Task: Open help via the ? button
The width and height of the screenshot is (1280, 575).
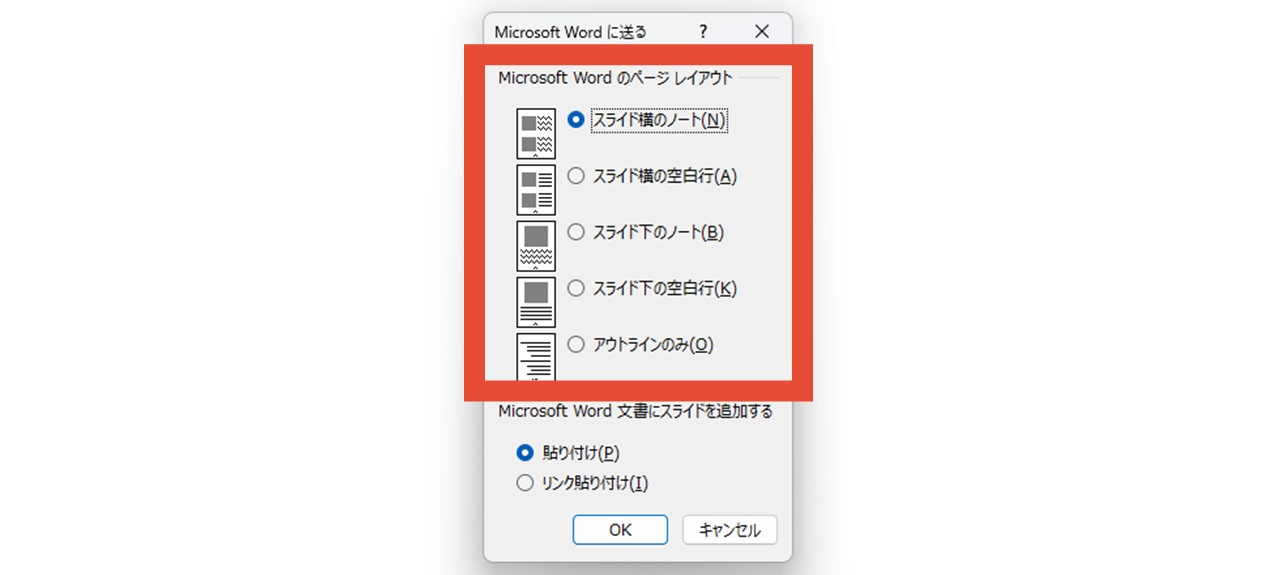Action: click(704, 32)
